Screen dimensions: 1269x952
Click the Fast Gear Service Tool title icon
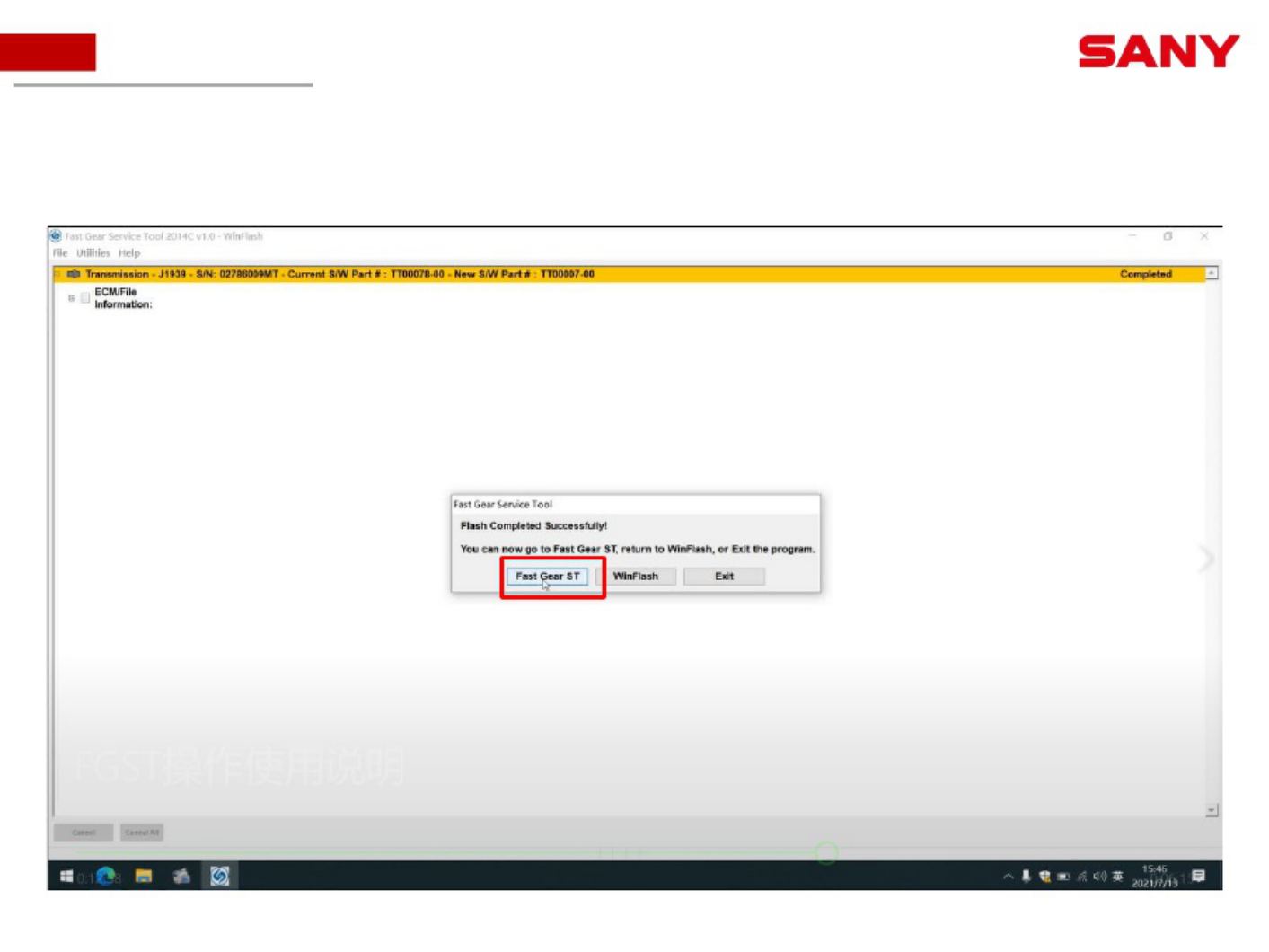(x=56, y=236)
